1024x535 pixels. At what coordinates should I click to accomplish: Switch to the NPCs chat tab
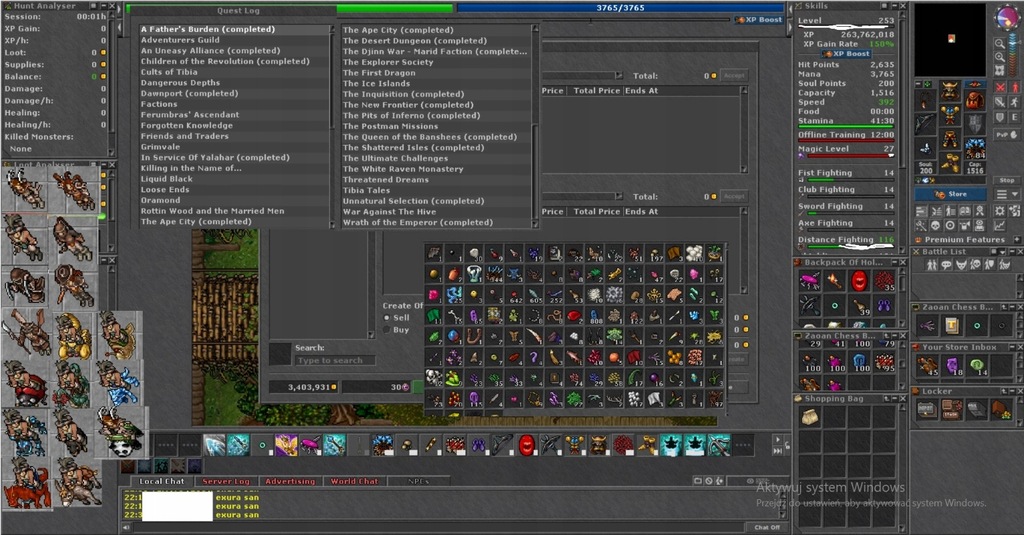tap(418, 481)
